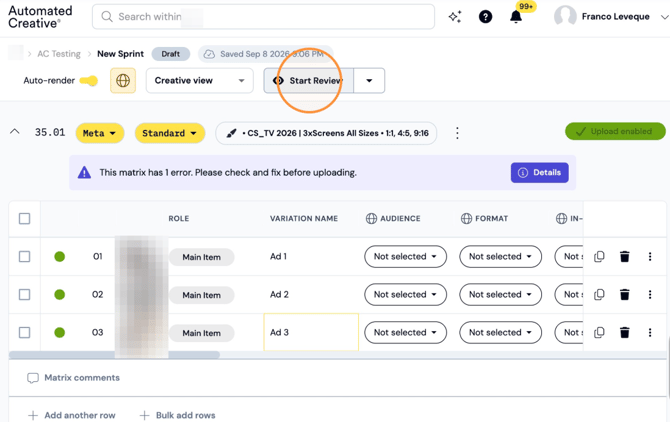Click the Ad 1 variation name cell
Image resolution: width=670 pixels, height=422 pixels.
click(311, 257)
